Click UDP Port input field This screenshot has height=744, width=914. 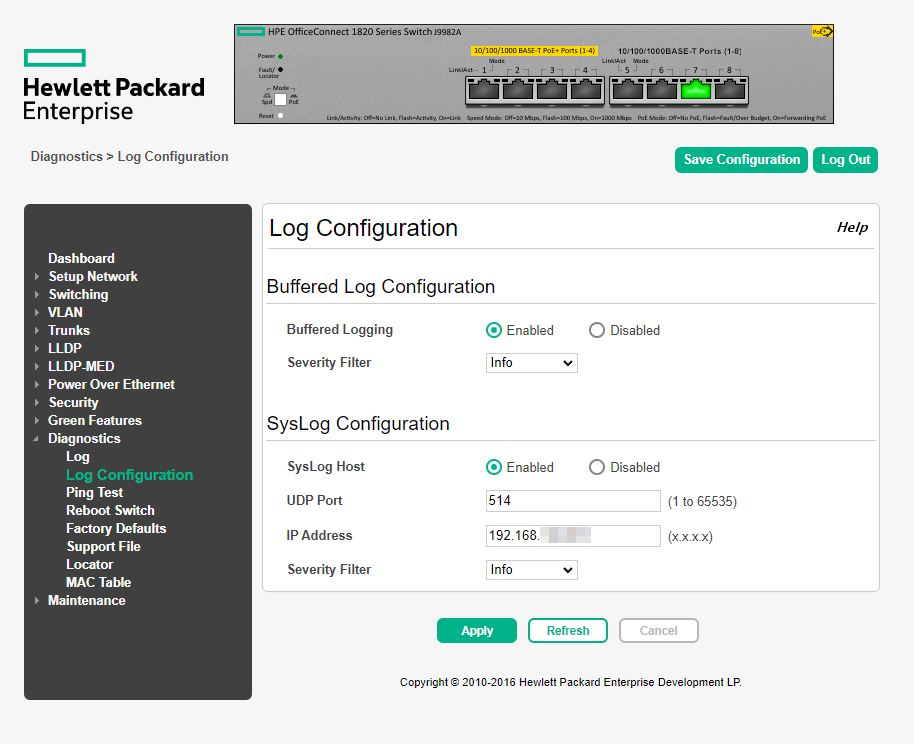(x=573, y=501)
